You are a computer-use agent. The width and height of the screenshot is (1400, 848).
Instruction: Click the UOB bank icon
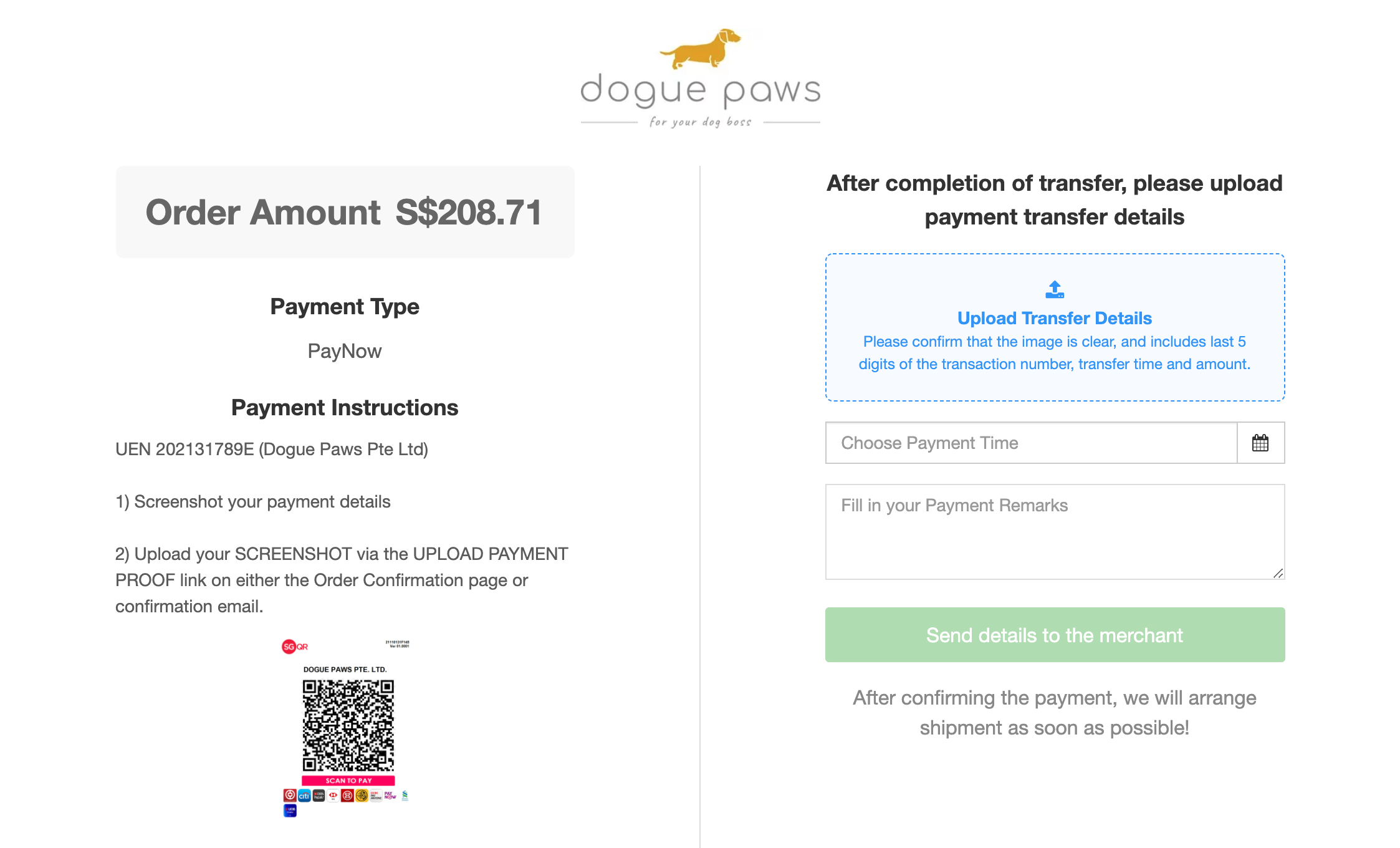point(290,811)
